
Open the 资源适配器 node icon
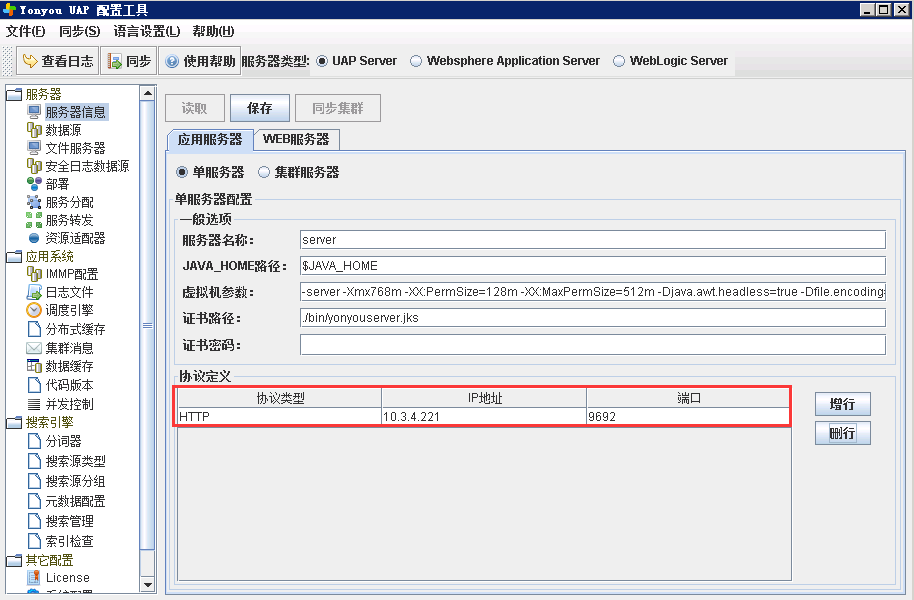34,238
